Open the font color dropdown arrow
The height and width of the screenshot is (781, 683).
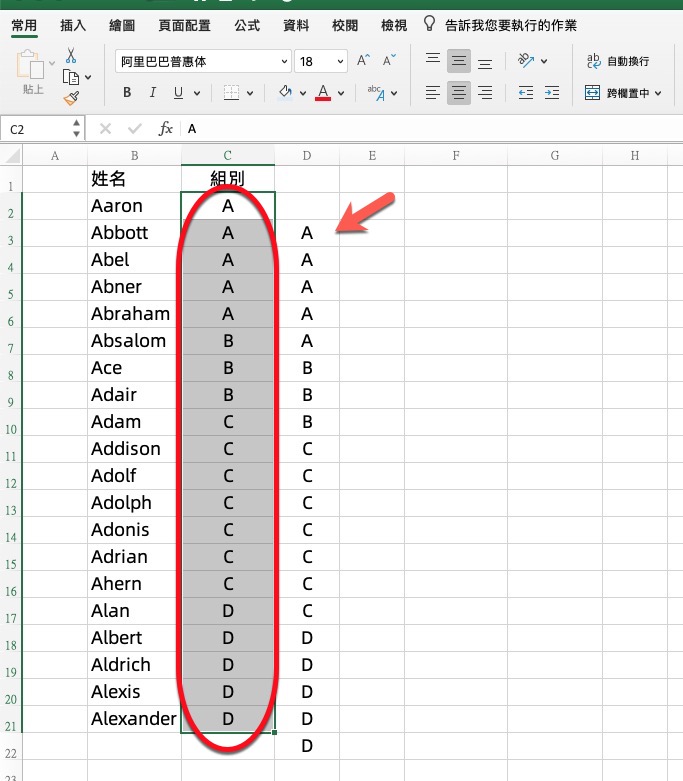click(341, 93)
